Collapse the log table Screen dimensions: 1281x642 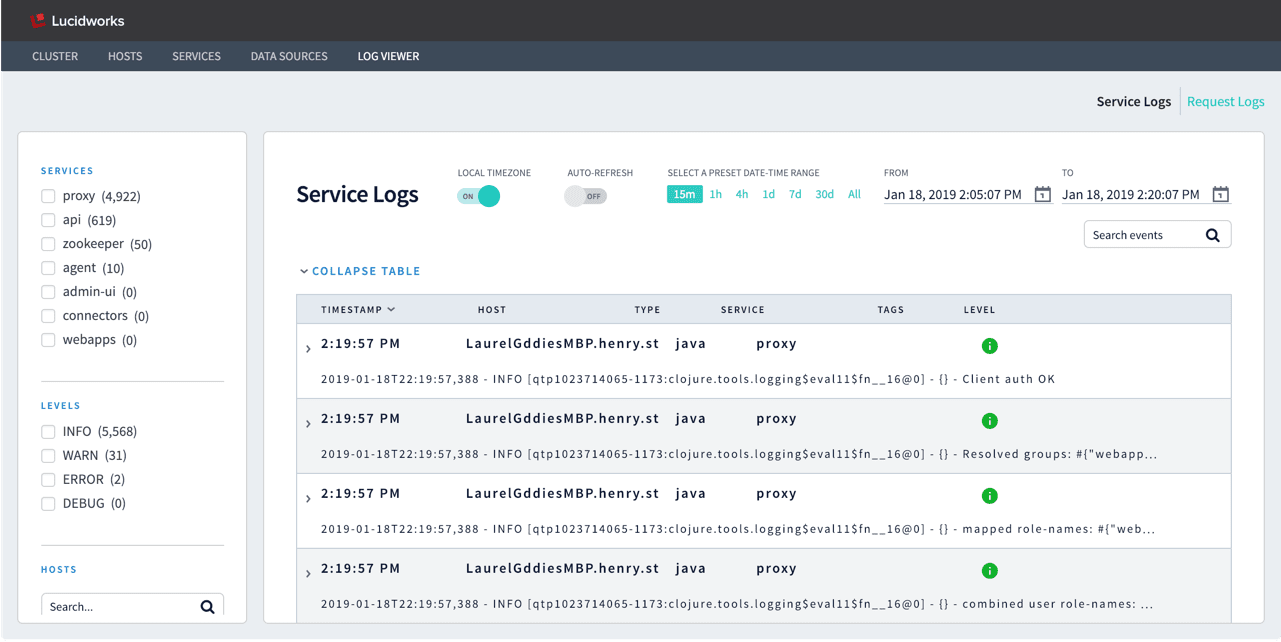pos(359,270)
